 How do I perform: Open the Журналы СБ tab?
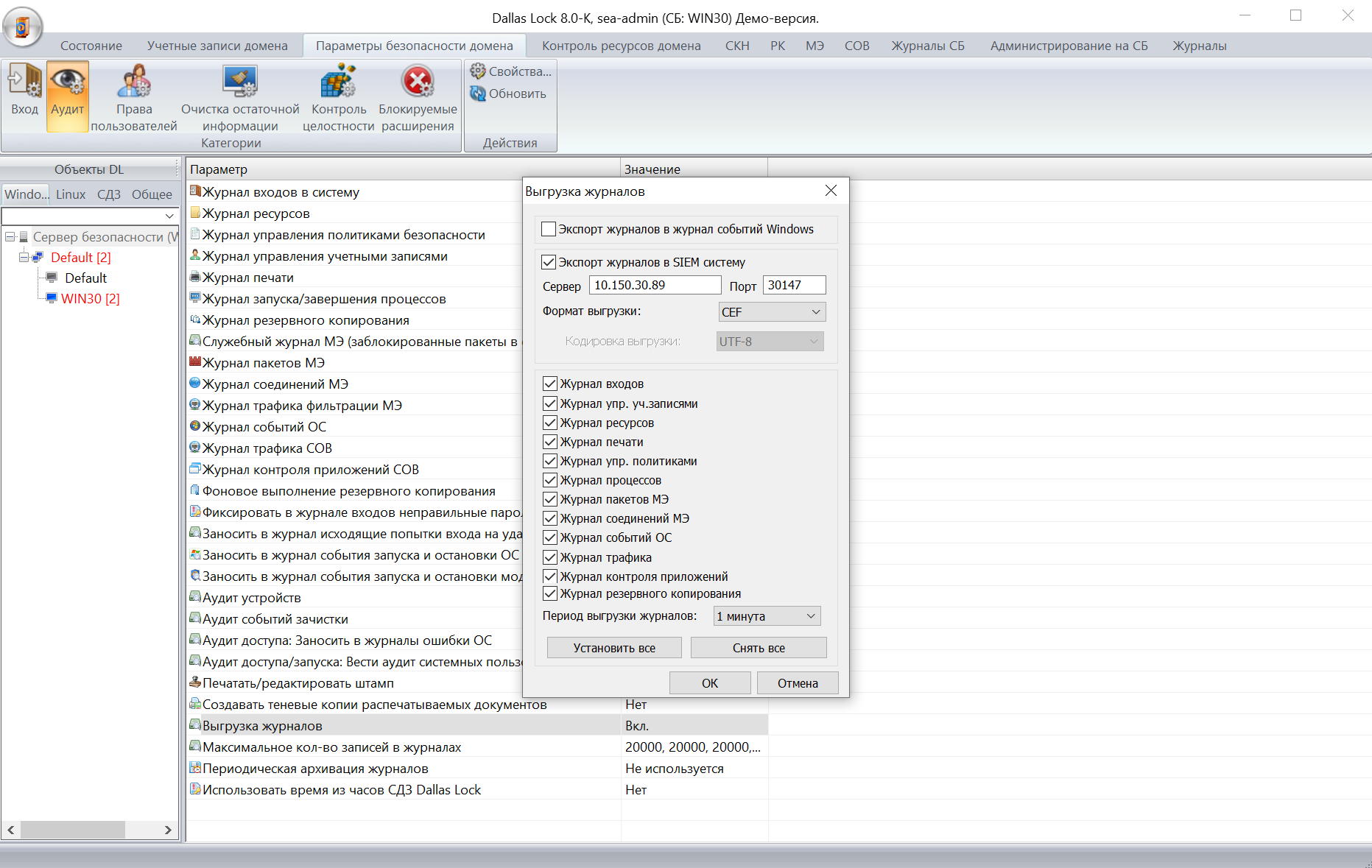(x=927, y=46)
